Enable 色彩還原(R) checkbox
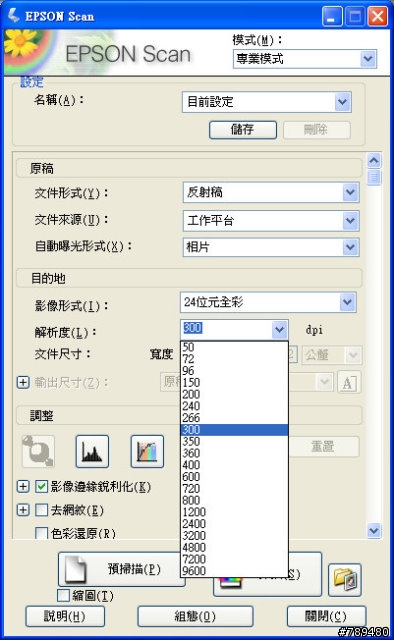This screenshot has height=640, width=394. tap(41, 533)
